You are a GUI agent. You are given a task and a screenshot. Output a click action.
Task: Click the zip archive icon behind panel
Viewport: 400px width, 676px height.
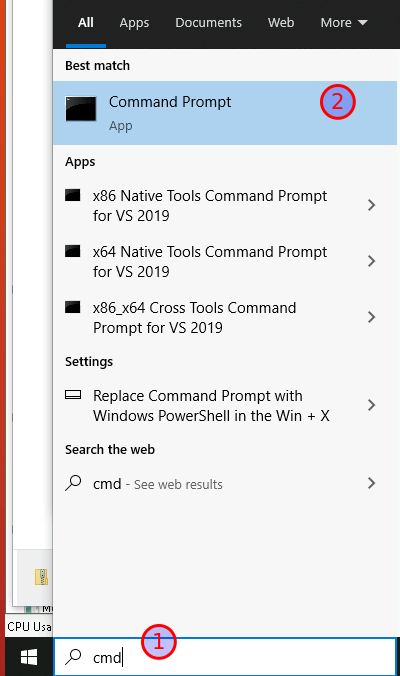coord(41,577)
